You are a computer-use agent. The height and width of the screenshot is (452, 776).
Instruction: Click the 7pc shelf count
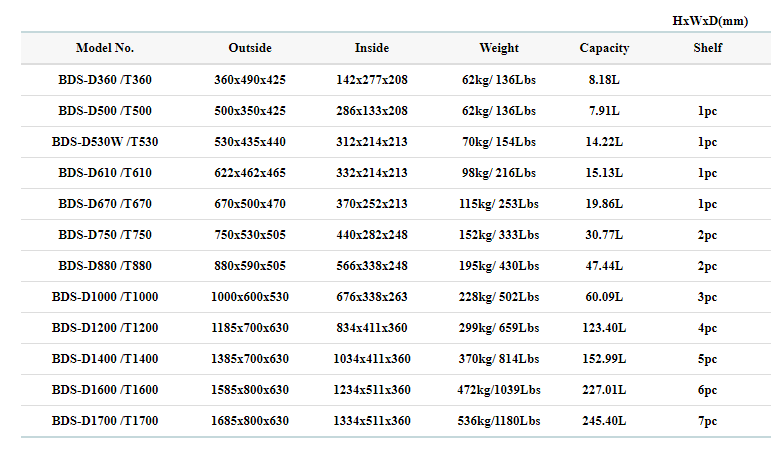[707, 421]
